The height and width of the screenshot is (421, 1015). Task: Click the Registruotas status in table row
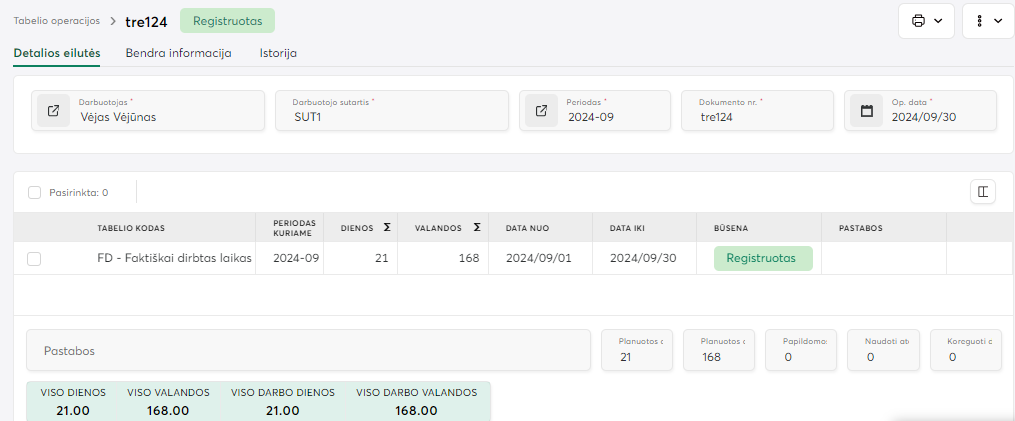coord(762,258)
